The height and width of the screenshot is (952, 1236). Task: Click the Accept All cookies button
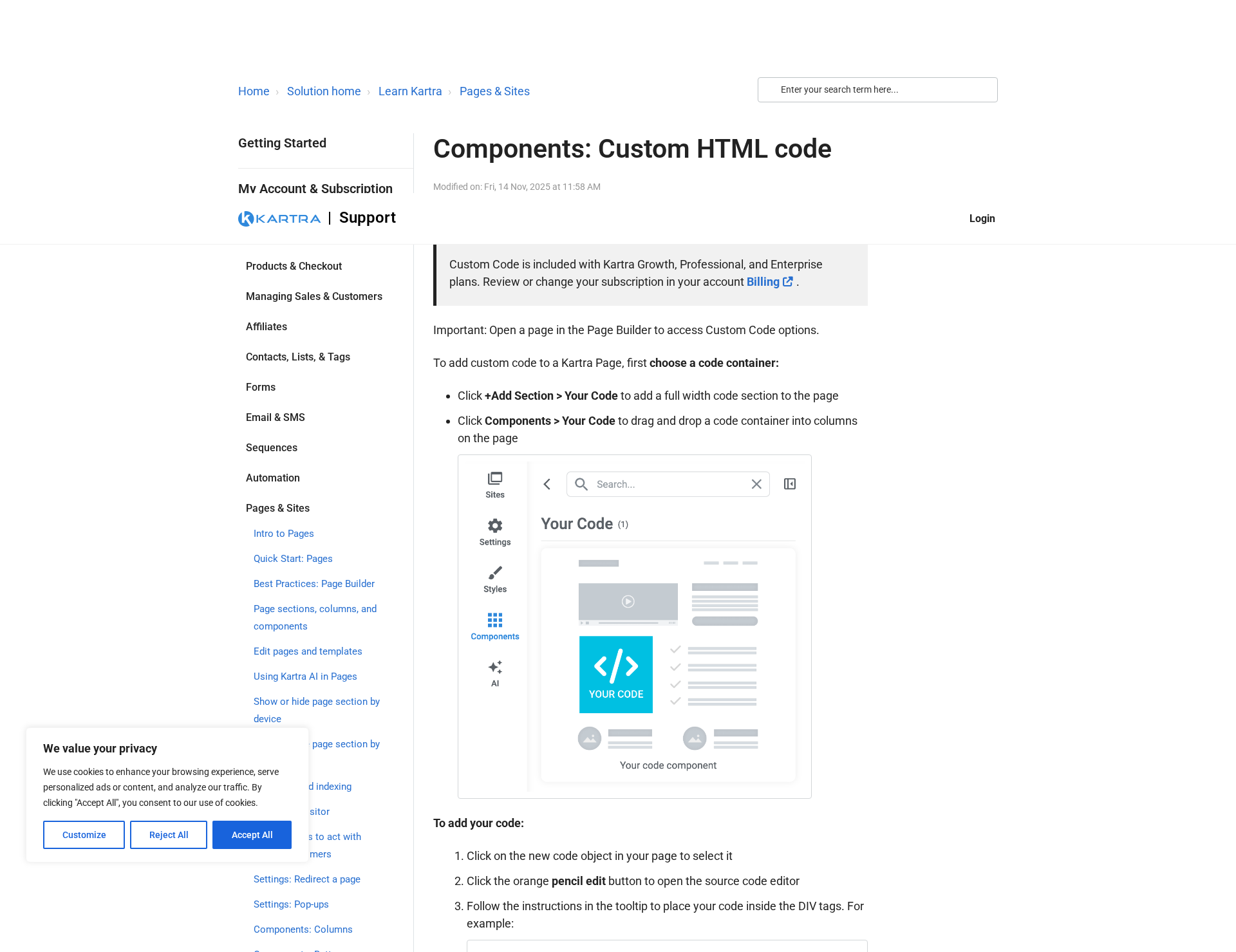coord(252,835)
